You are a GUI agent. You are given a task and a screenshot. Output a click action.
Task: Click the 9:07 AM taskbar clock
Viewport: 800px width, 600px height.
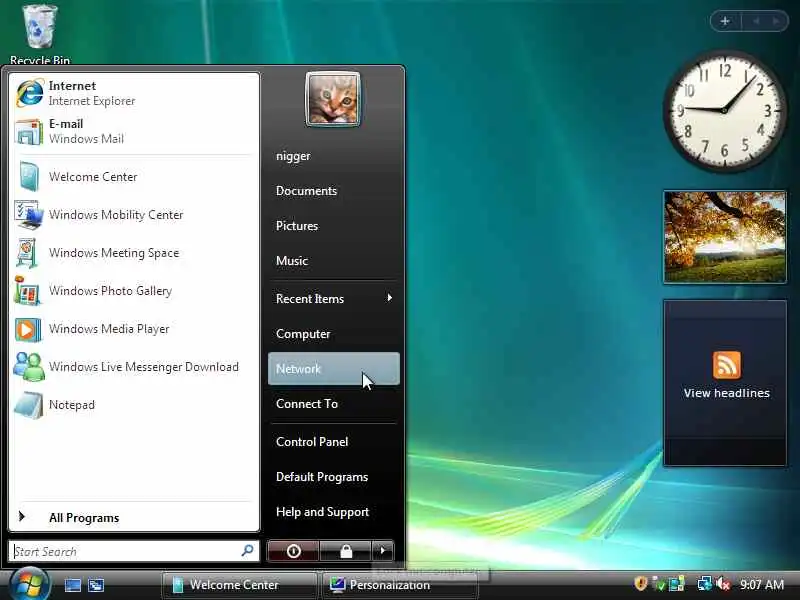(x=762, y=584)
